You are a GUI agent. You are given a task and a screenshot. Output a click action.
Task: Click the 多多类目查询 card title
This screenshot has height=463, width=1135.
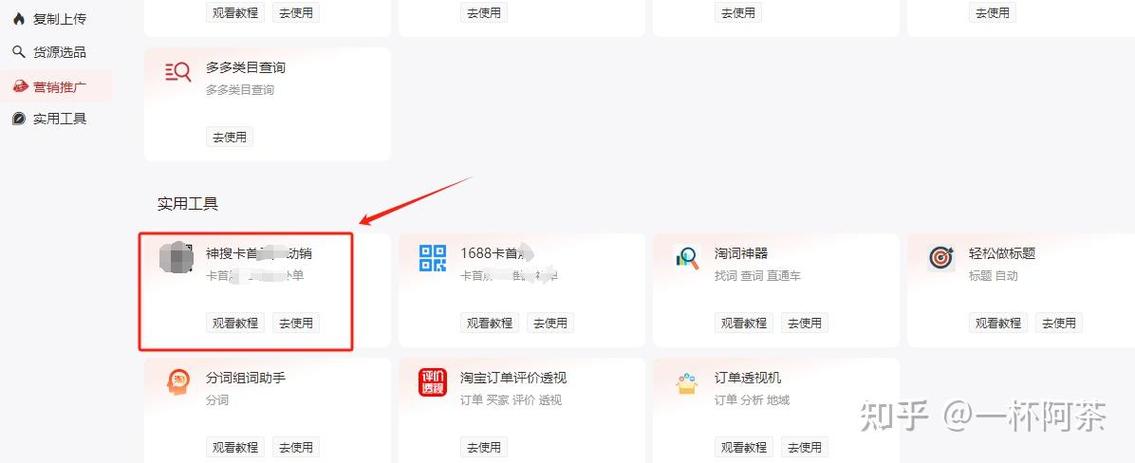(245, 67)
